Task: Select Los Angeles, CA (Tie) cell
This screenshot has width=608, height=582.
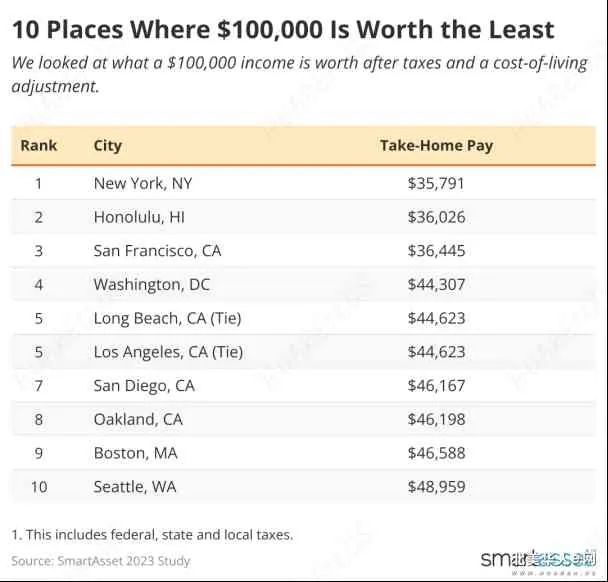Action: [168, 352]
